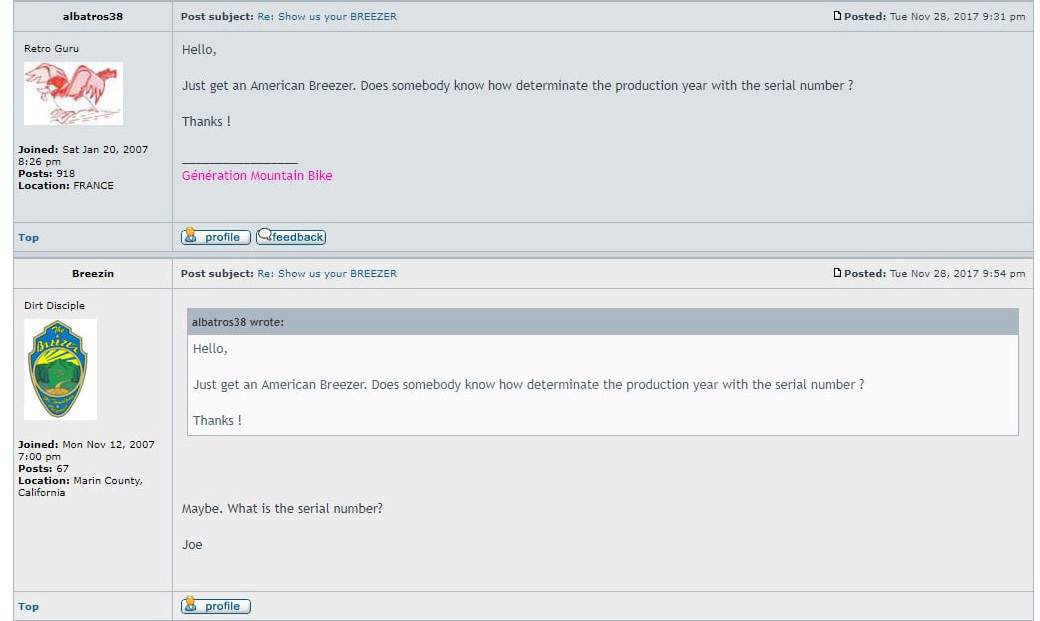Click Breezin's Breezer badge avatar

pyautogui.click(x=60, y=370)
